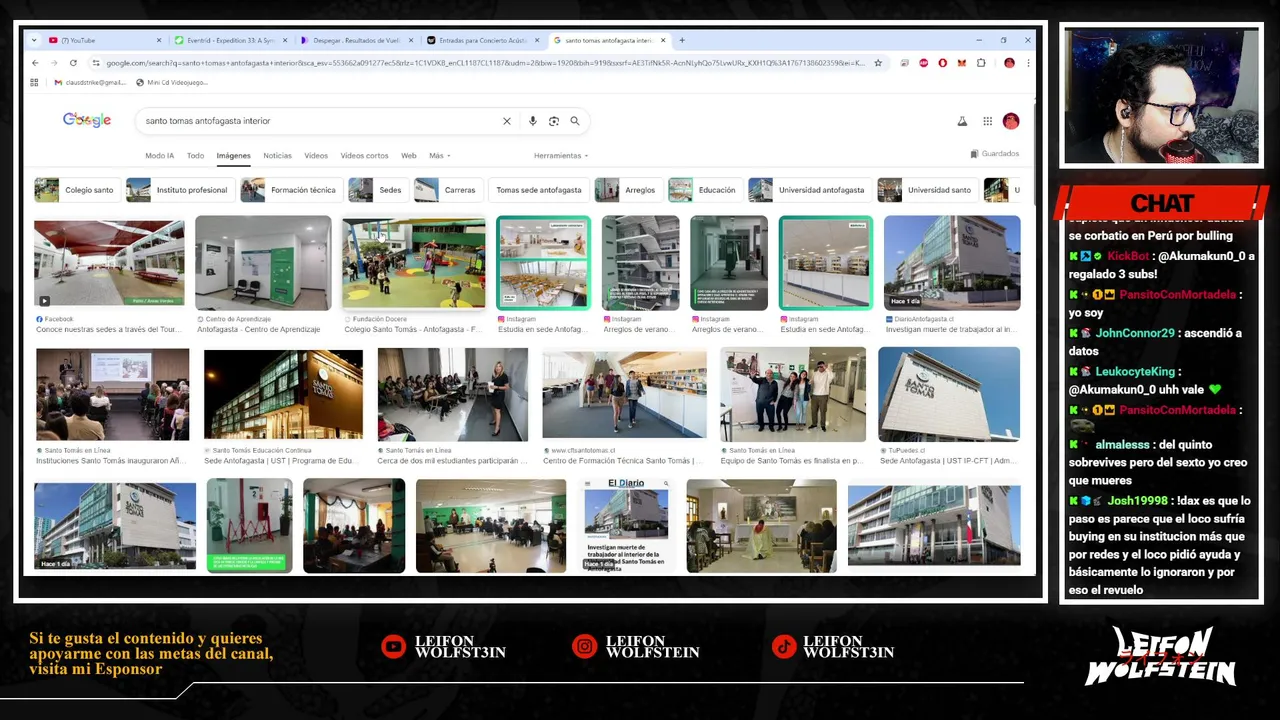Click the TikTok icon in the overlay
The image size is (1280, 720).
click(784, 647)
